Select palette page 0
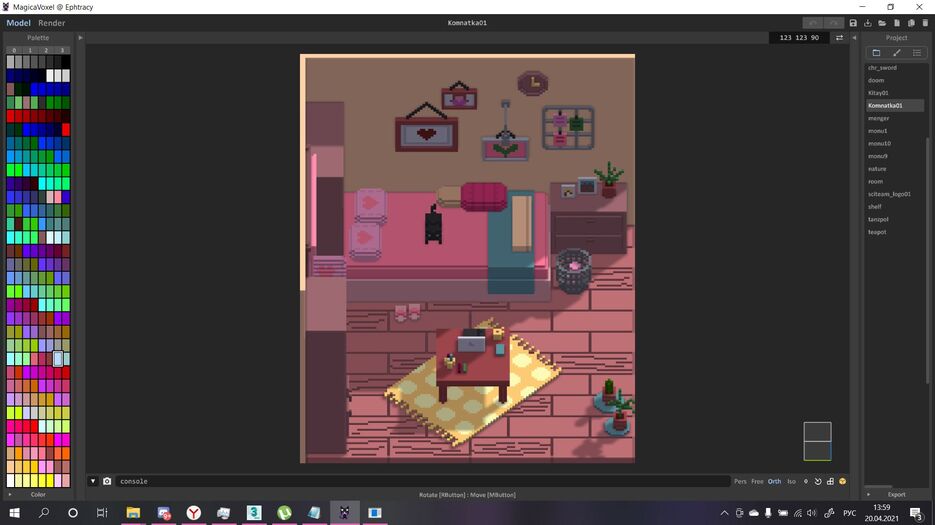 point(14,50)
